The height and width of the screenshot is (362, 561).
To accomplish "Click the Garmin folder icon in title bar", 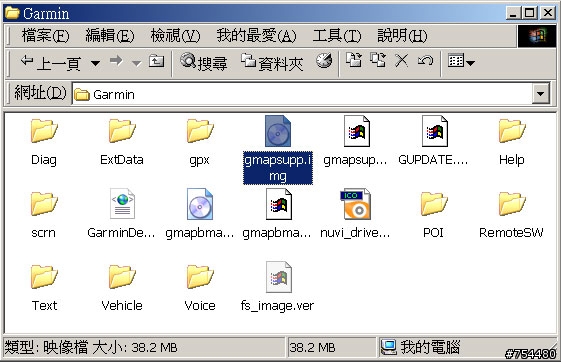I will pos(12,13).
